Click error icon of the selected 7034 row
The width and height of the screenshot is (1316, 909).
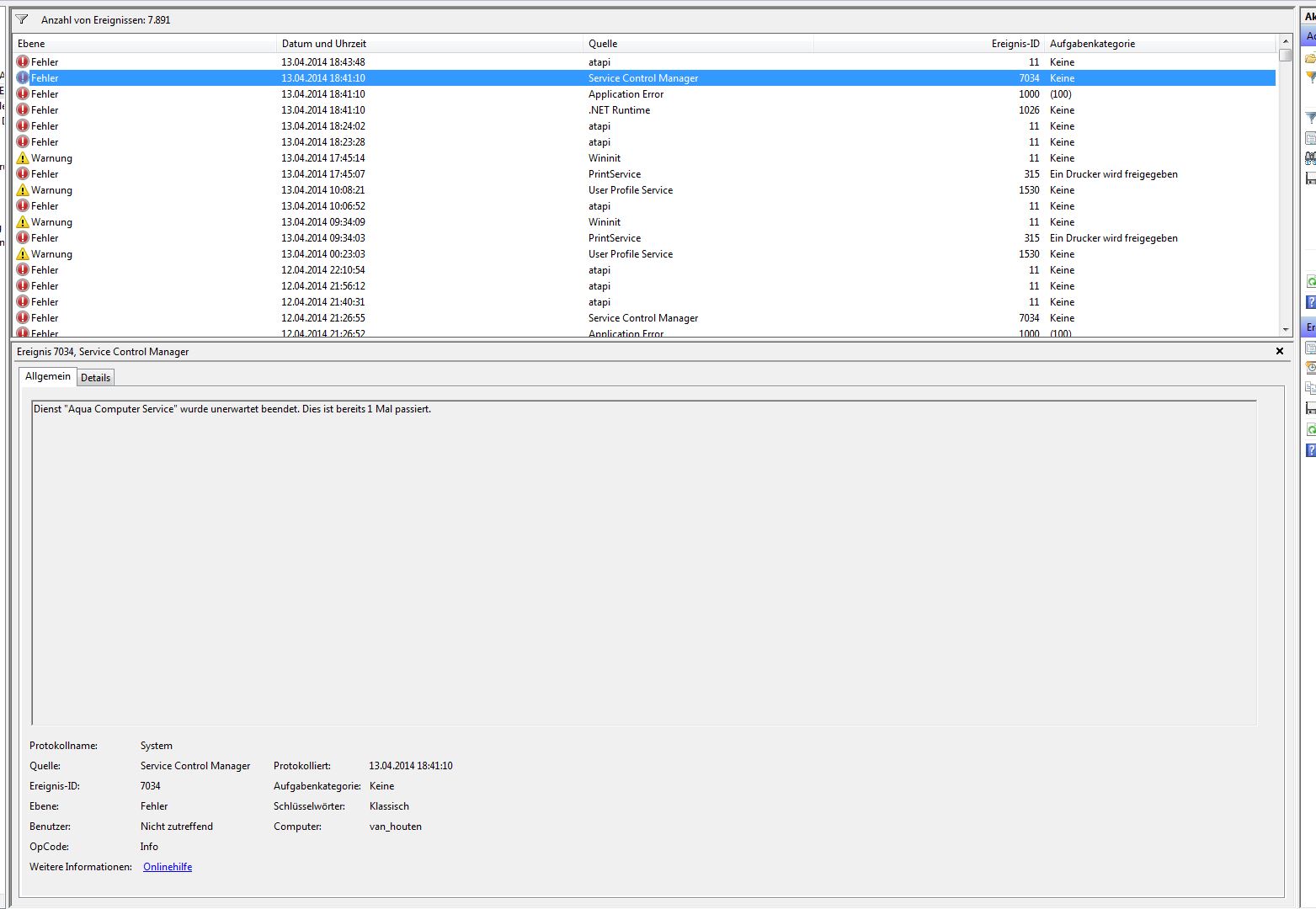[23, 77]
